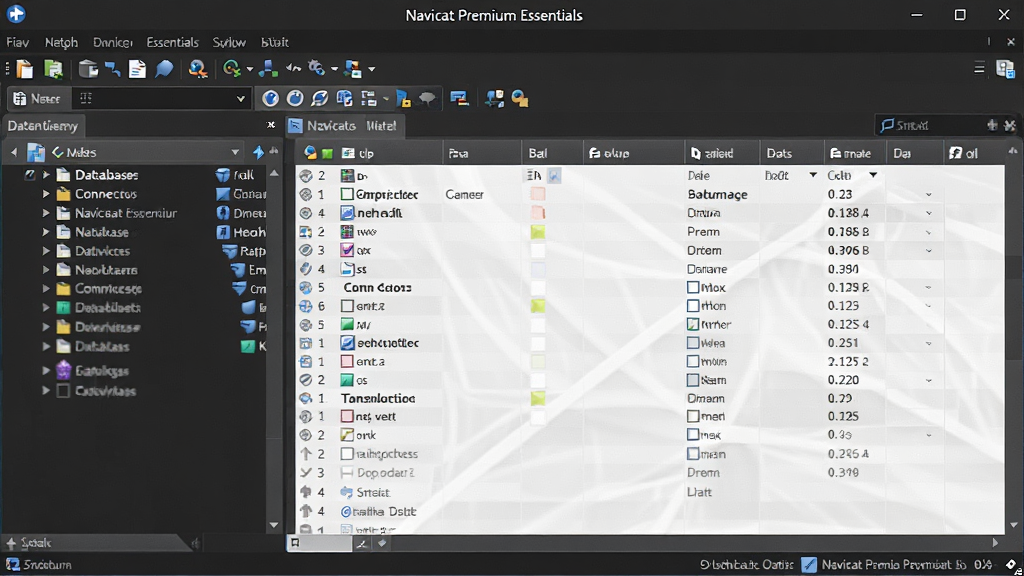Click the green swatch in ent.z row
Viewport: 1024px width, 576px height.
(537, 306)
